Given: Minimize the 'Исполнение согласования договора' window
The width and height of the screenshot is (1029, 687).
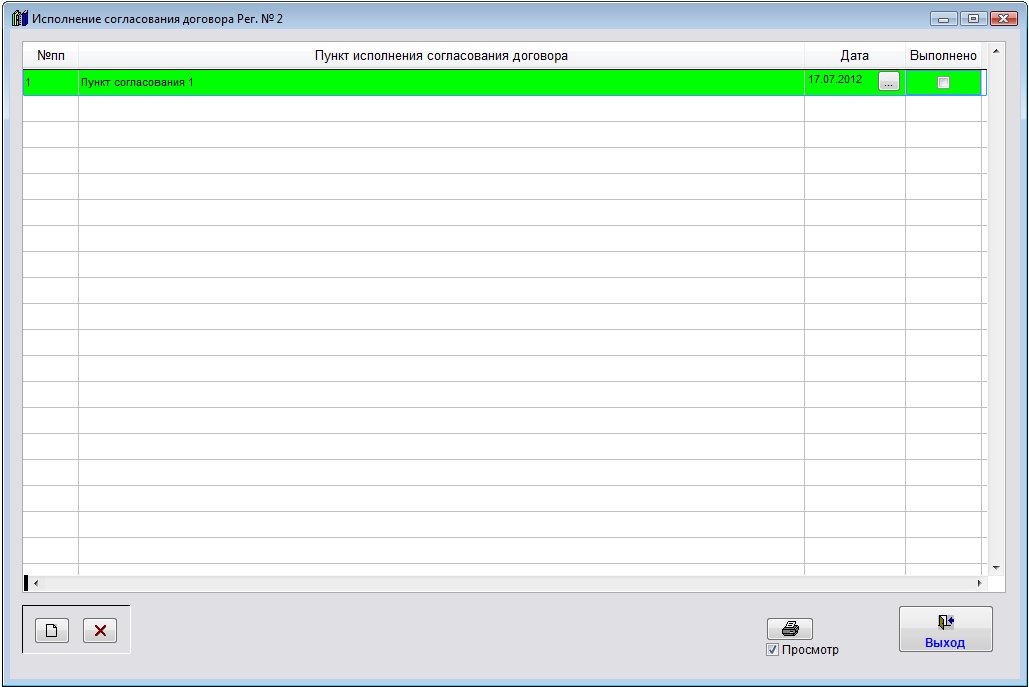Looking at the screenshot, I should coord(943,19).
